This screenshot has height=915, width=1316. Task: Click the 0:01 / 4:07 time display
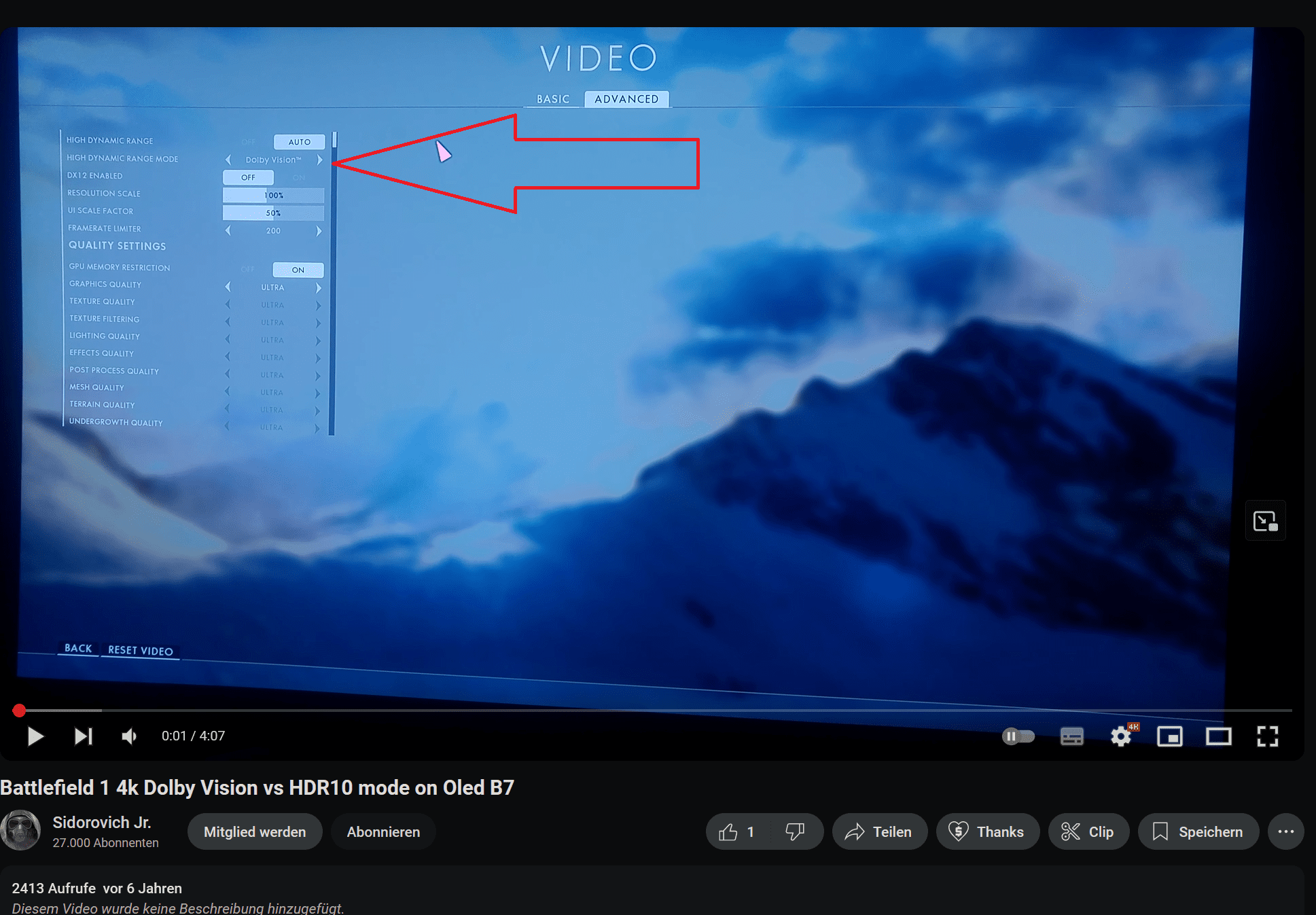193,736
